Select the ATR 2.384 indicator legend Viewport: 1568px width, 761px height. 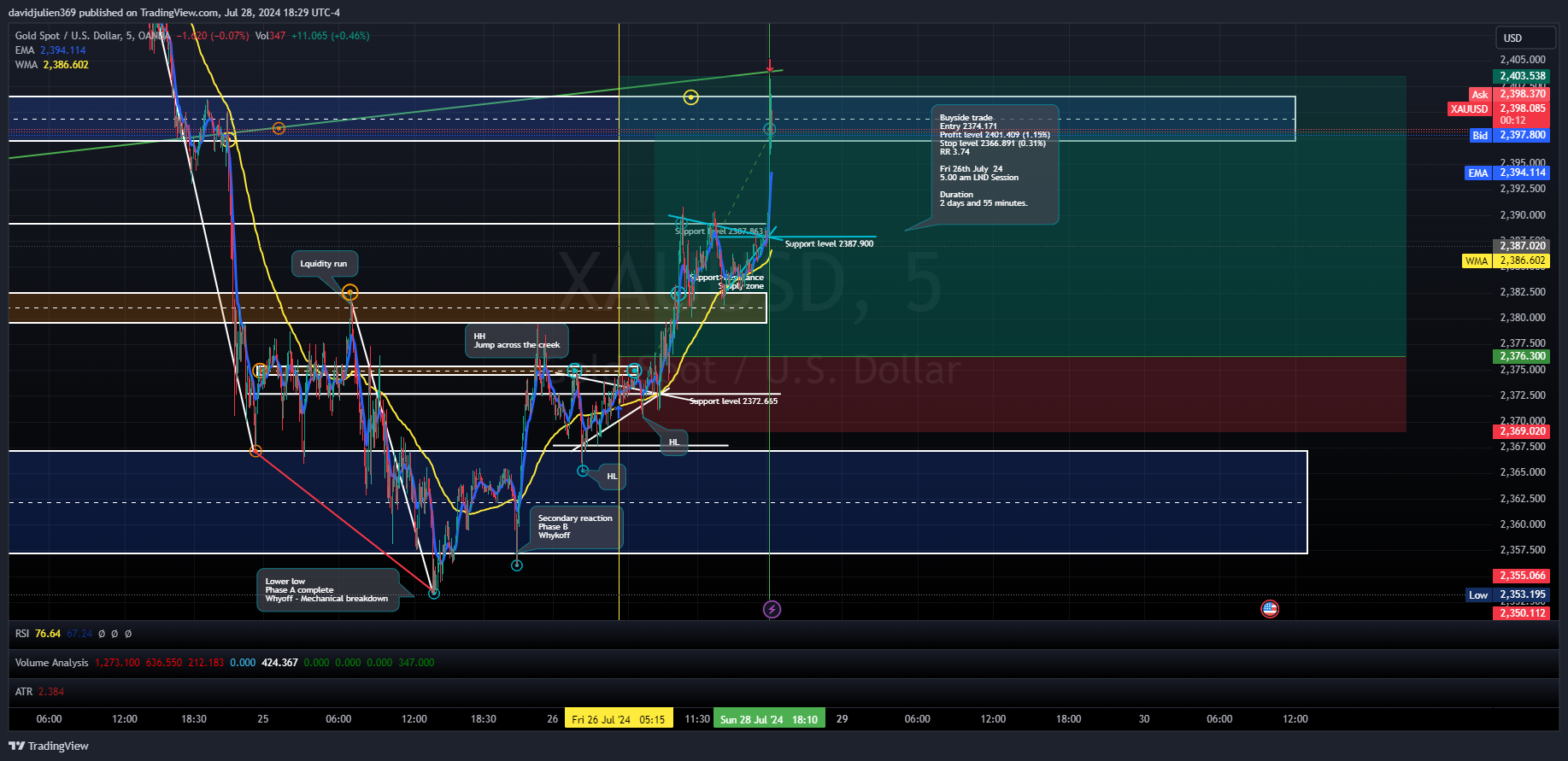(39, 692)
